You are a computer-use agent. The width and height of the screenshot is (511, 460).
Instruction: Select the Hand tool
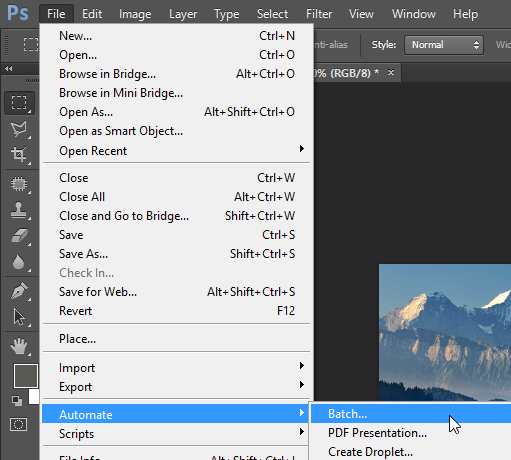(19, 346)
